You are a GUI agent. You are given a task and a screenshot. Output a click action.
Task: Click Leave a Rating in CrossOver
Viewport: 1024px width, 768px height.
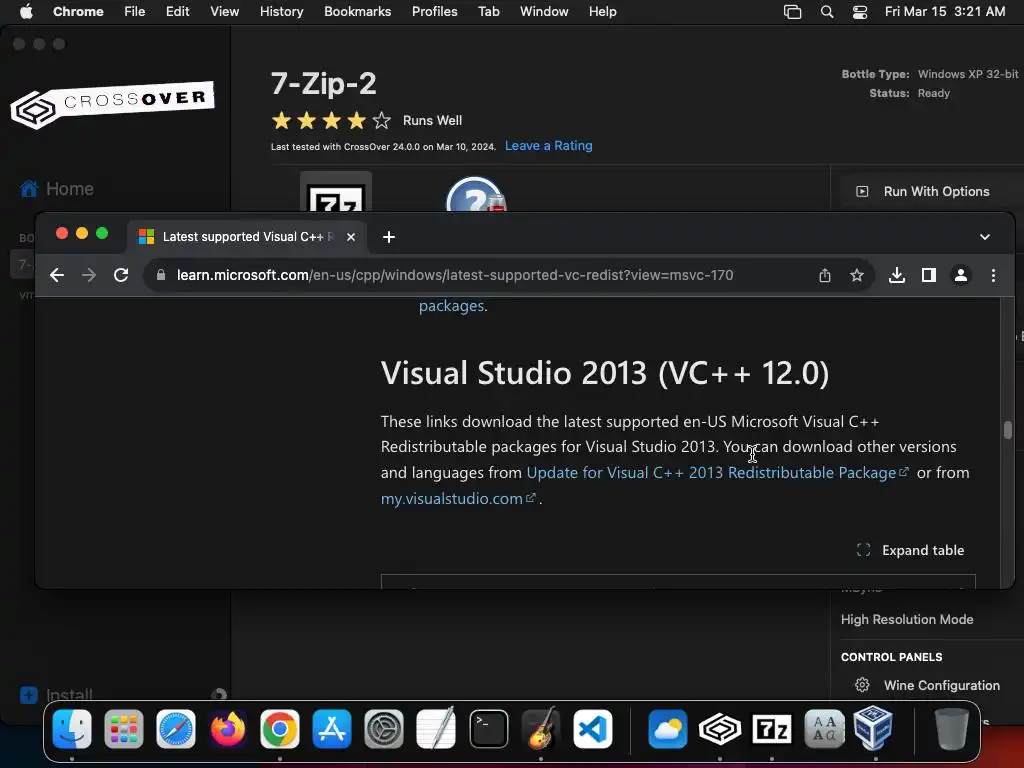click(549, 146)
